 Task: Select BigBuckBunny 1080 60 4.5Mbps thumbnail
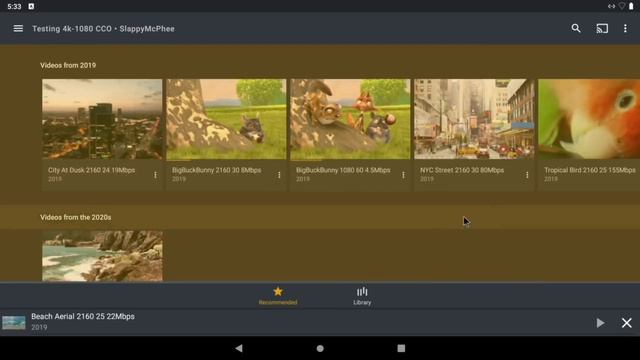click(350, 119)
